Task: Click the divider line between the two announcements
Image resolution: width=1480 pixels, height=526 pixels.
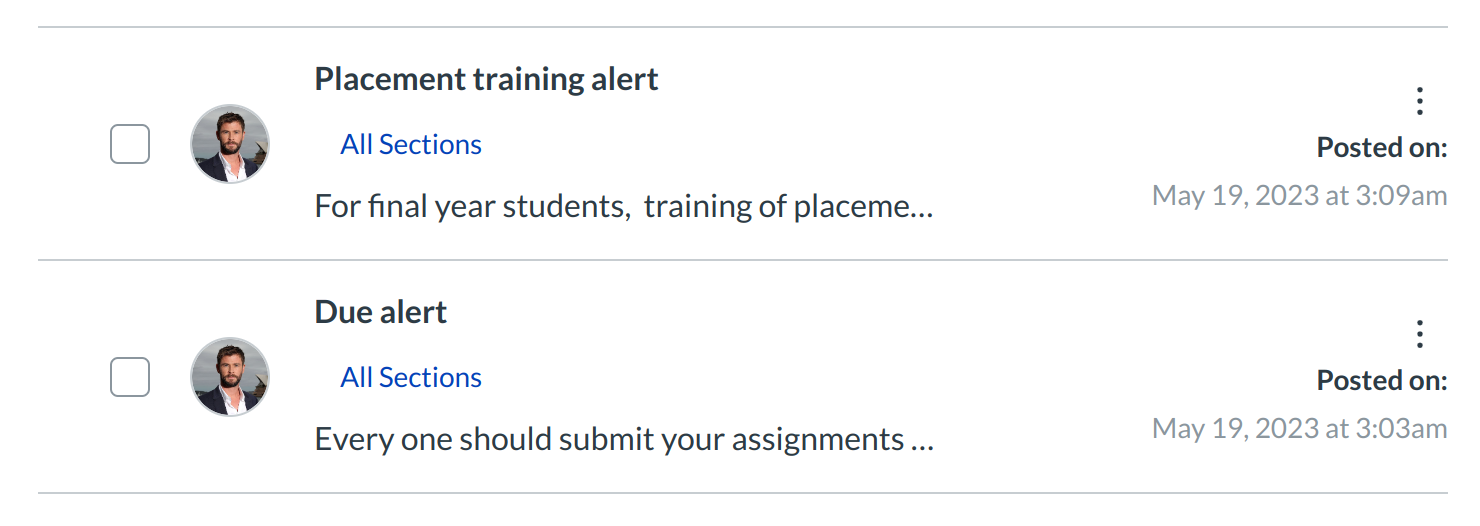Action: [742, 260]
